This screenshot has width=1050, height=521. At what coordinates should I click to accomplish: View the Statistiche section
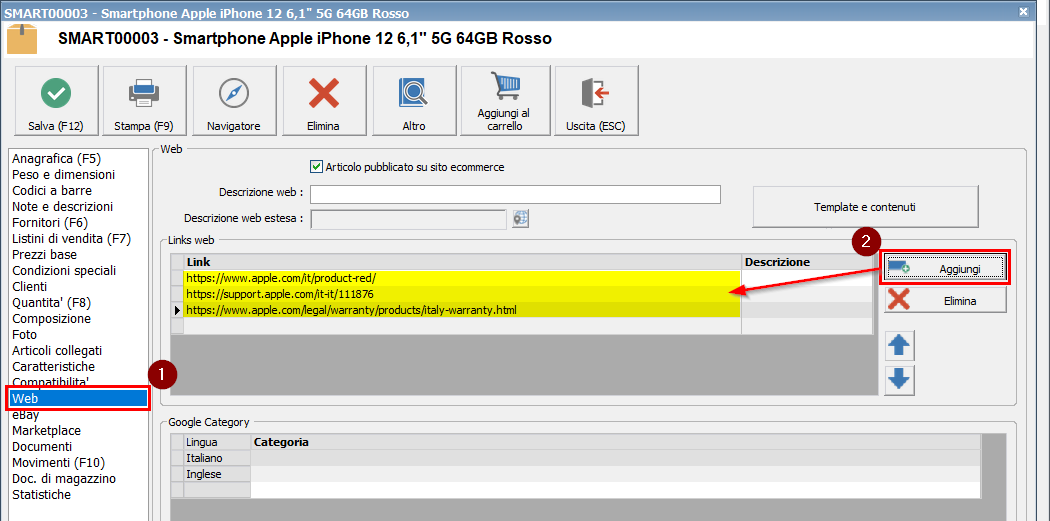point(42,495)
